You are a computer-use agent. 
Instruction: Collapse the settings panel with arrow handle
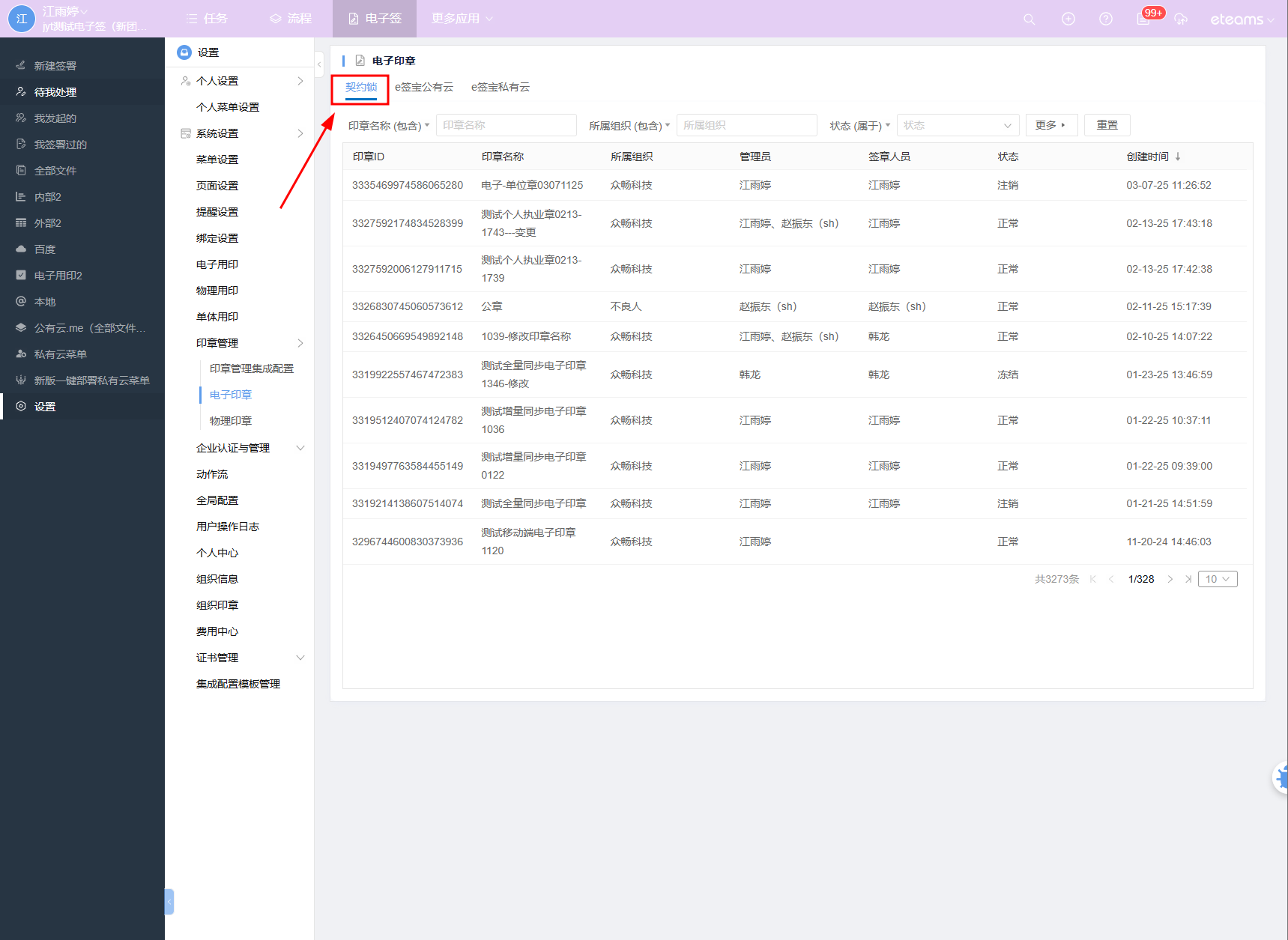(x=319, y=64)
